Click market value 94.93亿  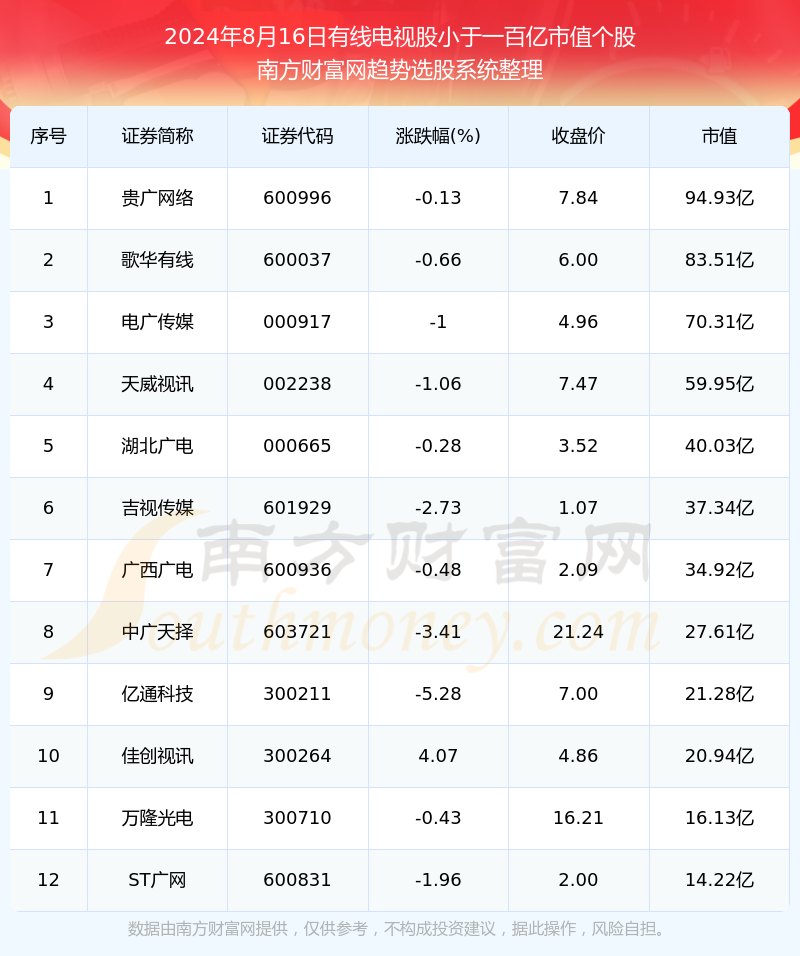point(720,198)
